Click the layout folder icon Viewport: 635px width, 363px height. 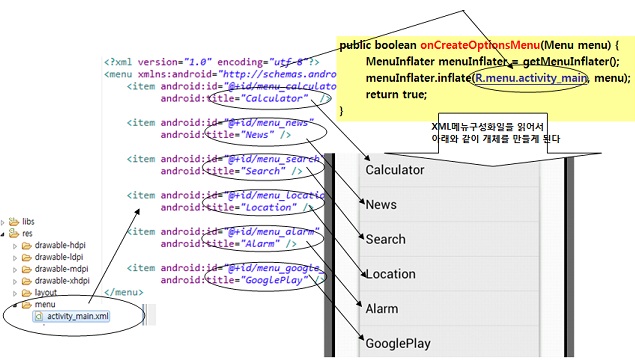(27, 293)
